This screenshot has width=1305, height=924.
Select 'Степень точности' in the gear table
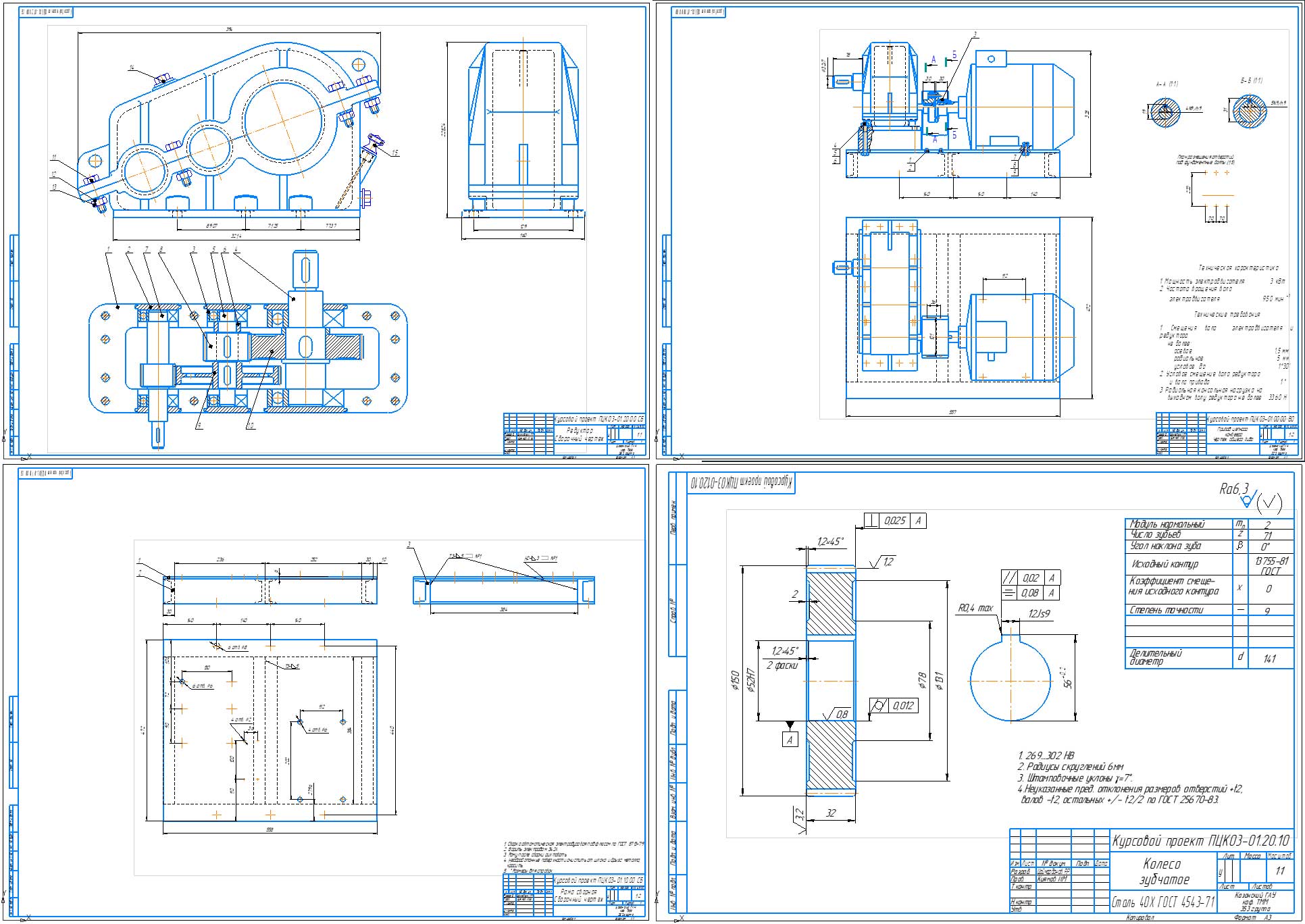point(1167,610)
